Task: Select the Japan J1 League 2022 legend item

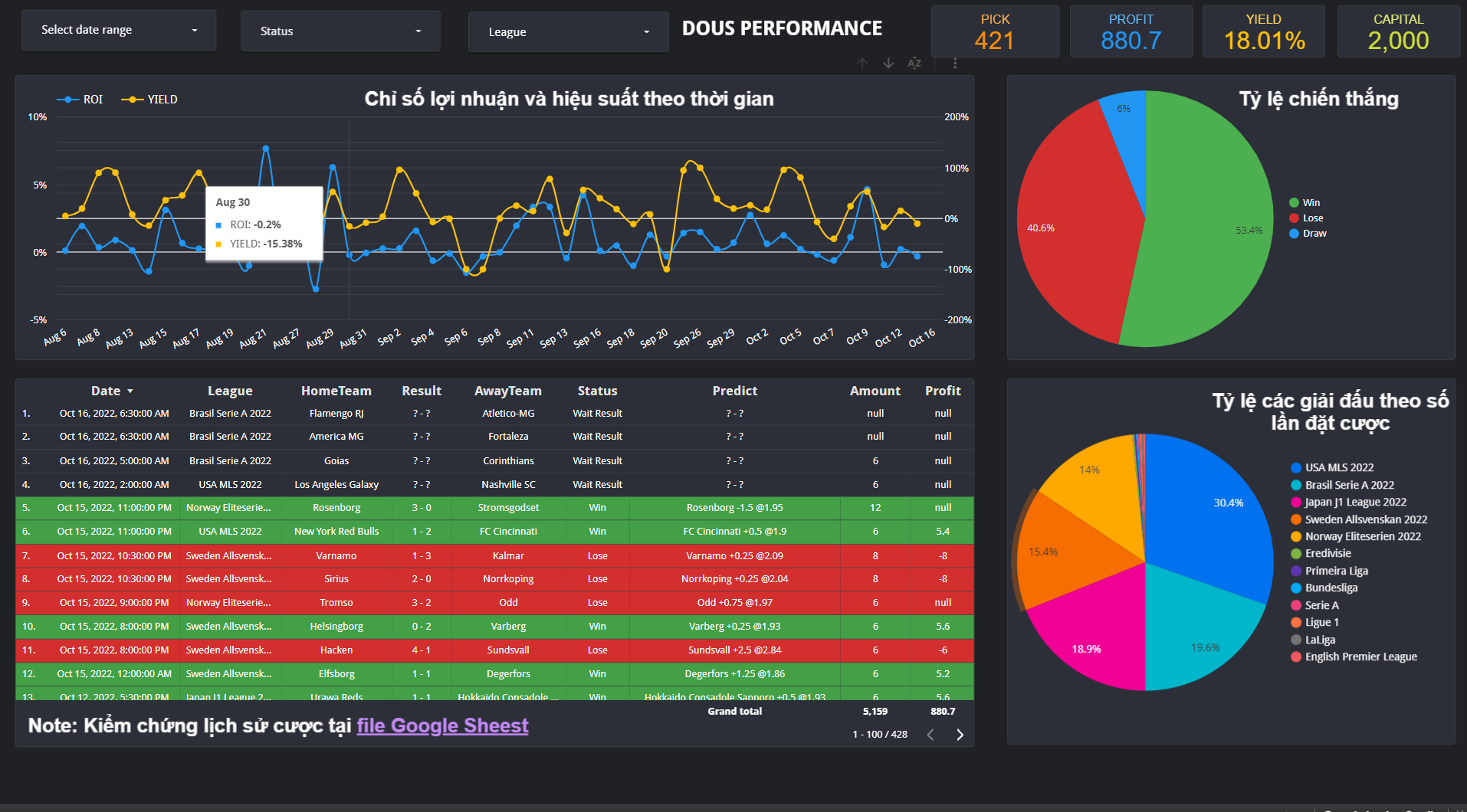Action: click(1349, 503)
